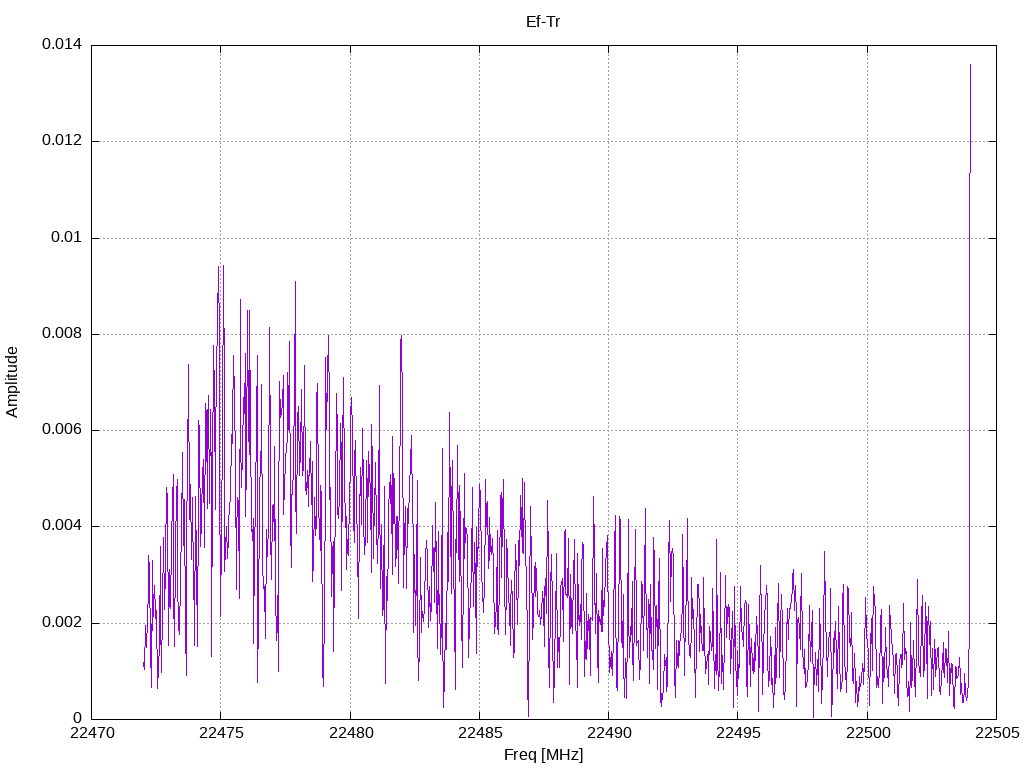Click the 22480 x-axis tick label

351,733
